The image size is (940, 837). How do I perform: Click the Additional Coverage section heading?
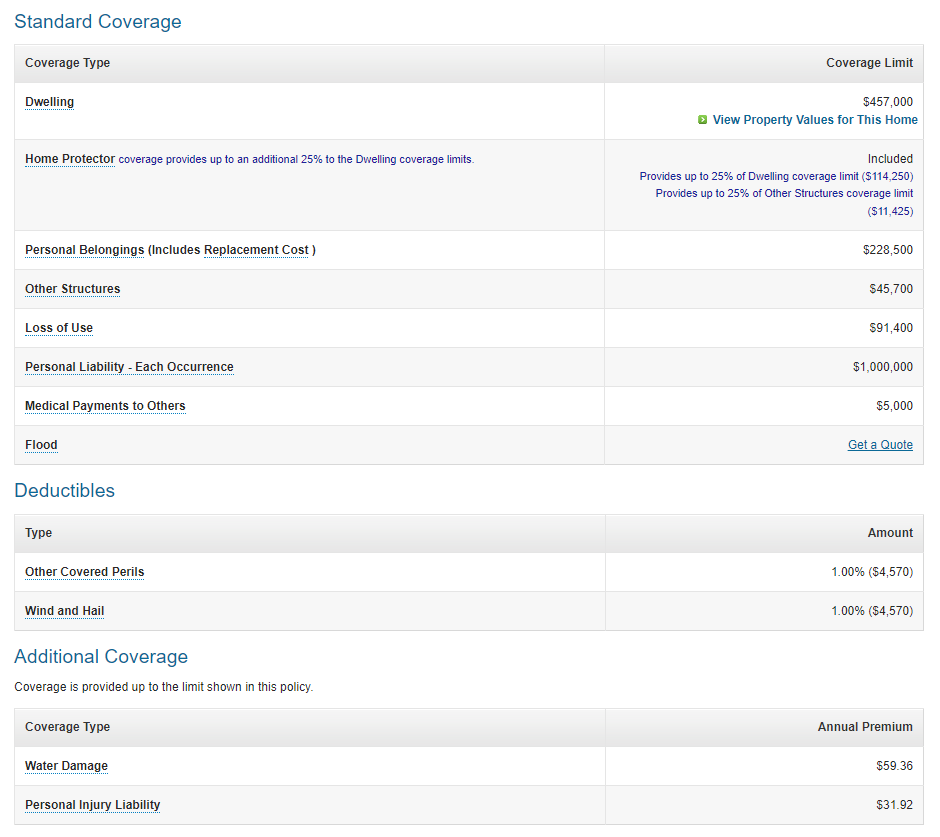(x=101, y=656)
